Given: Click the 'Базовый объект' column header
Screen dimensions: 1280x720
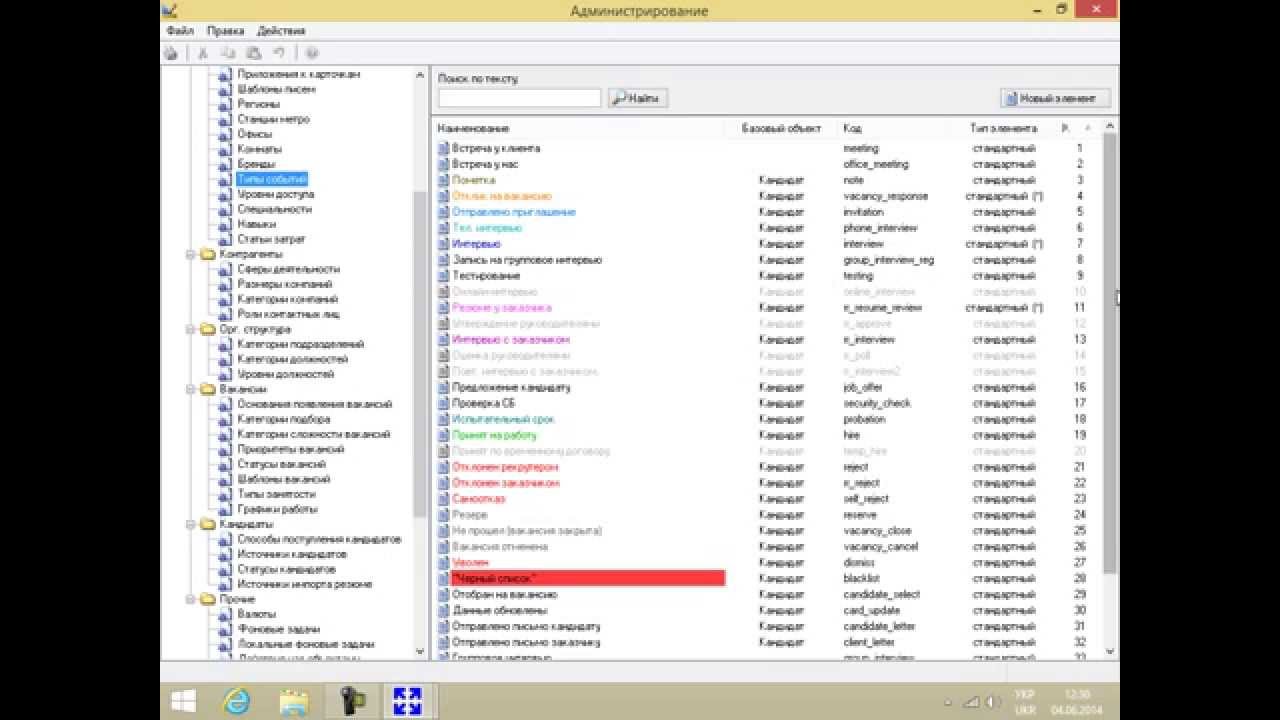Looking at the screenshot, I should point(781,128).
